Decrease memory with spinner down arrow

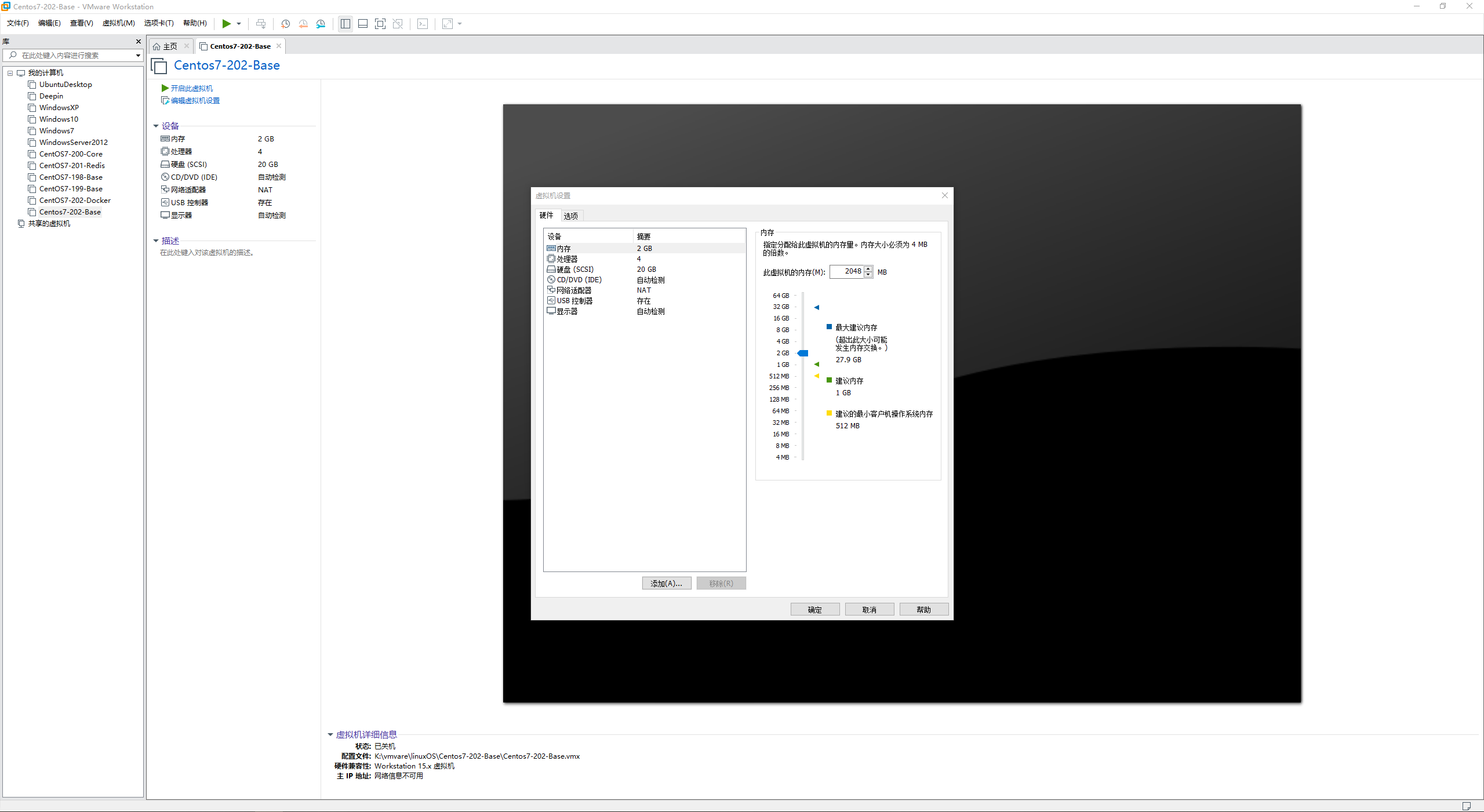tap(868, 275)
